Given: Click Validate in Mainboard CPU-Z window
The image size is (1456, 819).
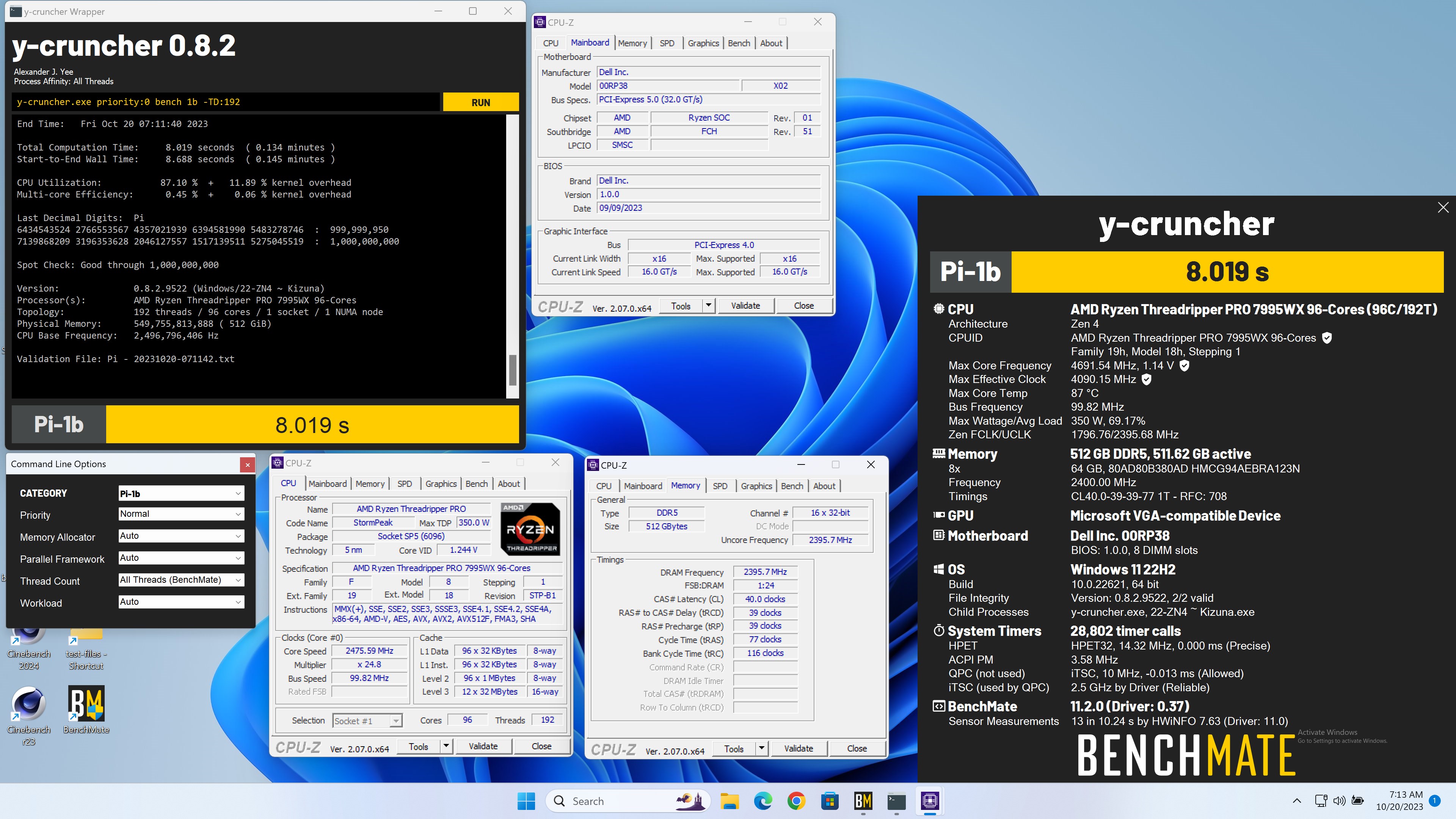Looking at the screenshot, I should pos(745,306).
